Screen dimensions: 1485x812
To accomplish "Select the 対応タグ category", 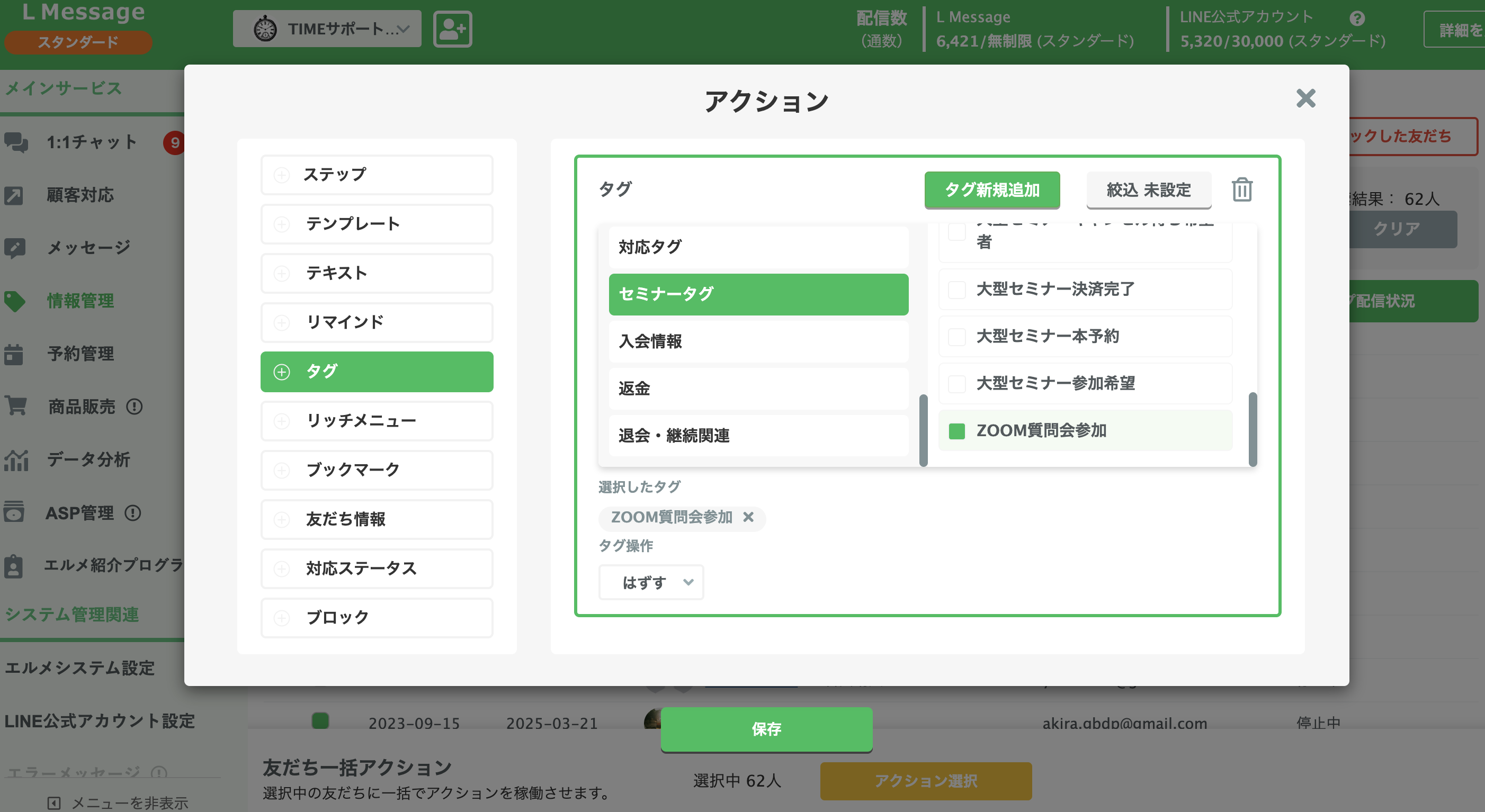I will pyautogui.click(x=758, y=247).
